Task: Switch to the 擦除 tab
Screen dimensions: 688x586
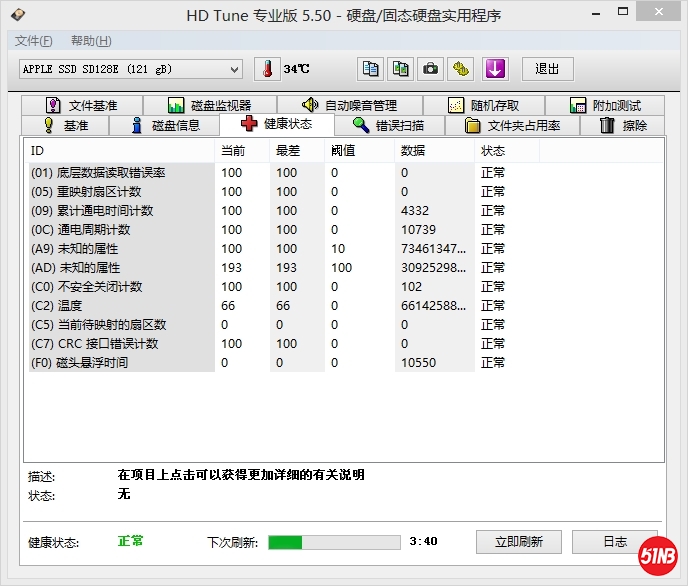Action: (x=623, y=125)
